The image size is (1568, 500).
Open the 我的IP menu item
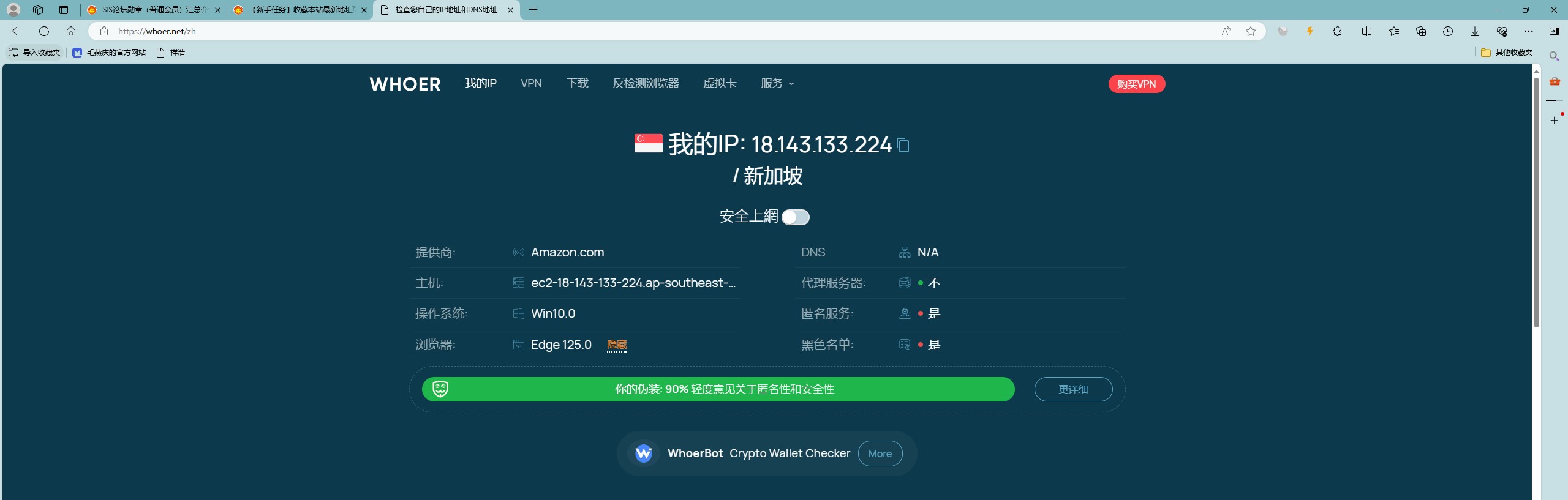point(481,83)
